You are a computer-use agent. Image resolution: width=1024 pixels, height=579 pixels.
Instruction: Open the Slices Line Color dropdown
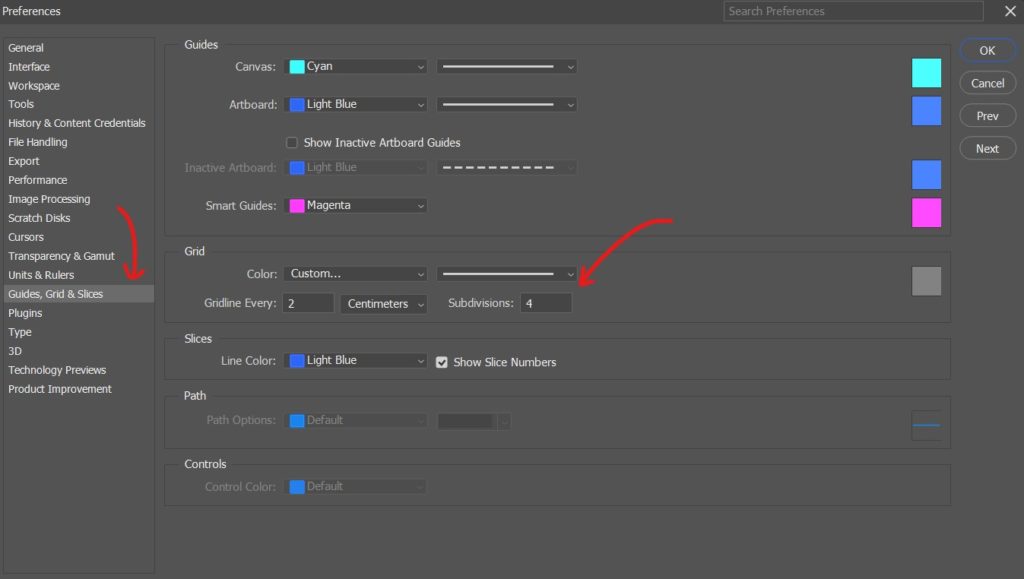[356, 360]
